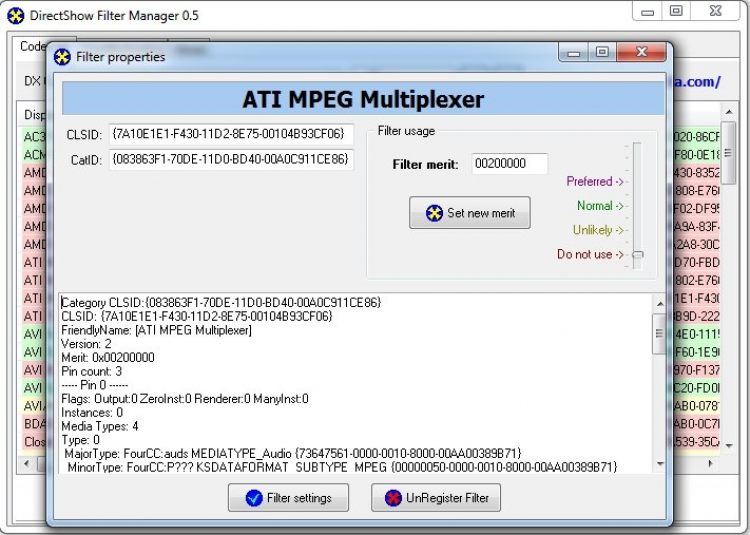The height and width of the screenshot is (535, 750).
Task: Click UnRegister Filter button
Action: click(436, 498)
